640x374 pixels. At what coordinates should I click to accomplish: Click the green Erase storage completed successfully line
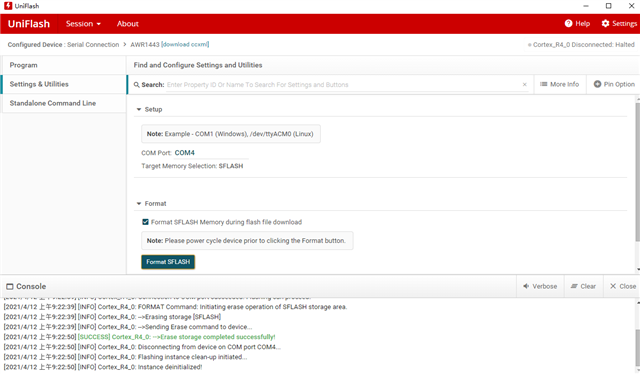(140, 337)
